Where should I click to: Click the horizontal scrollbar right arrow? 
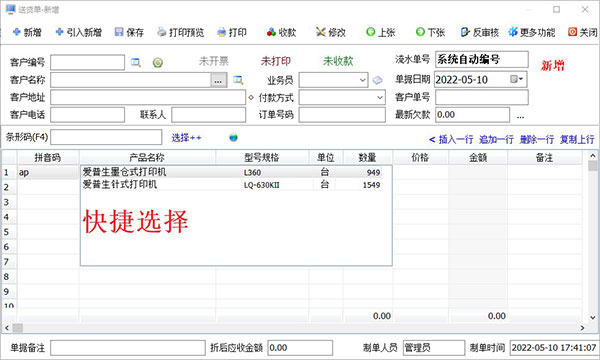(582, 328)
